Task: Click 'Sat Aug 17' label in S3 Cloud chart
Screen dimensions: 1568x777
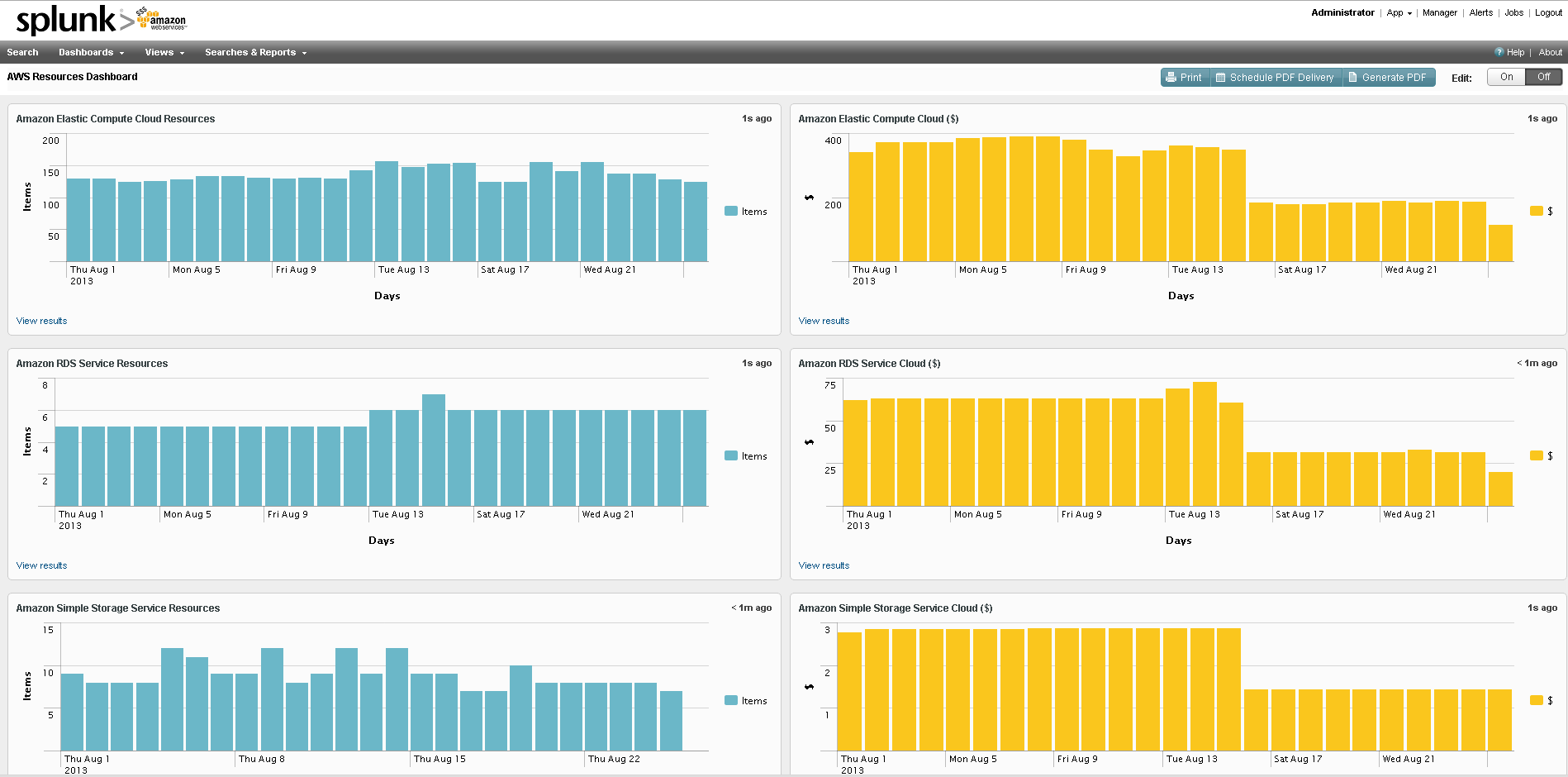Action: (1298, 759)
